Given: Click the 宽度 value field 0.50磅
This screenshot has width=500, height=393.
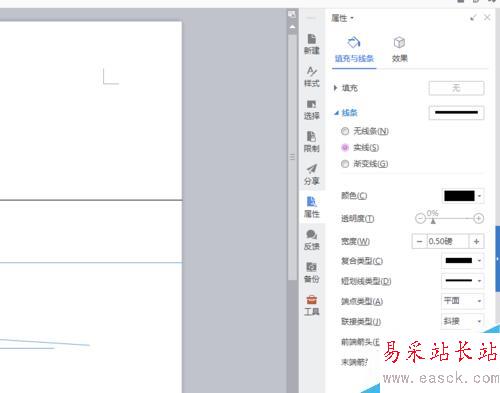Looking at the screenshot, I should pyautogui.click(x=448, y=241).
